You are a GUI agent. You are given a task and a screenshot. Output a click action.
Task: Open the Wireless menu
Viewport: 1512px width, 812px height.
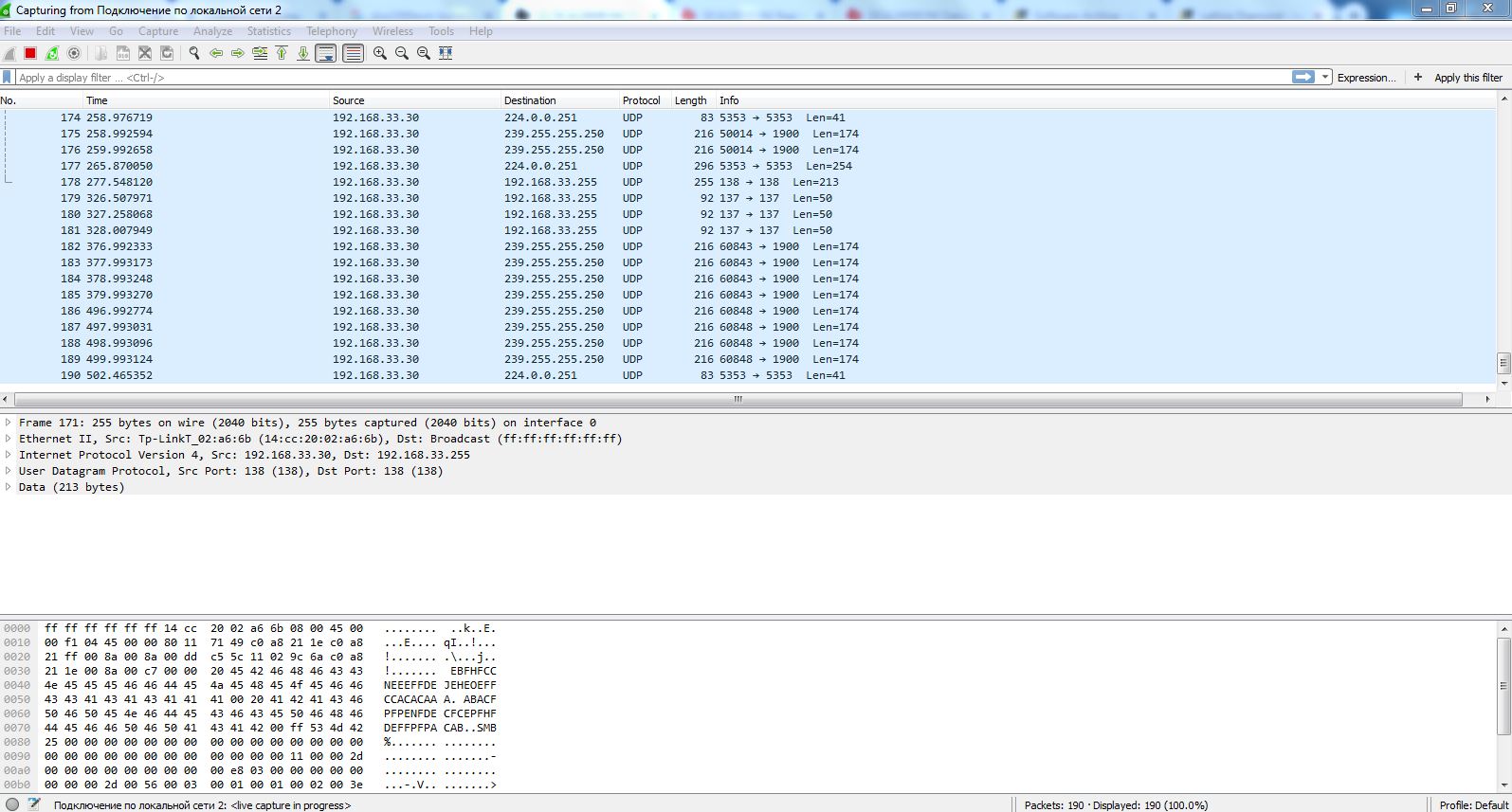pyautogui.click(x=392, y=31)
